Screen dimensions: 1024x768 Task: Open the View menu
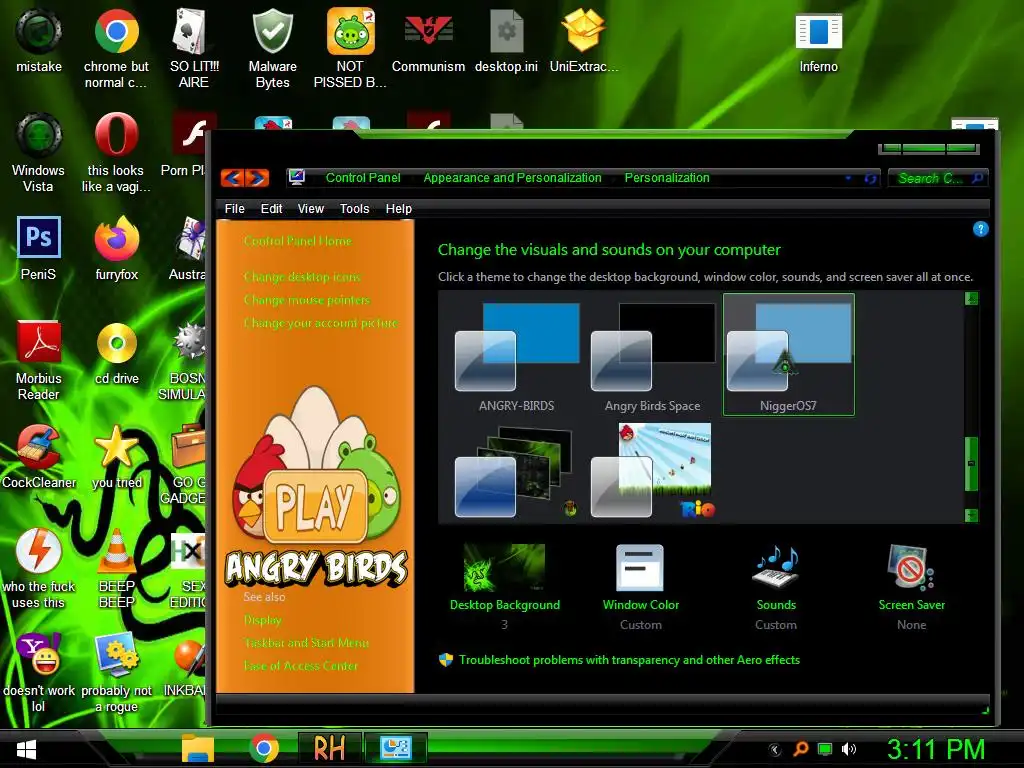coord(311,208)
